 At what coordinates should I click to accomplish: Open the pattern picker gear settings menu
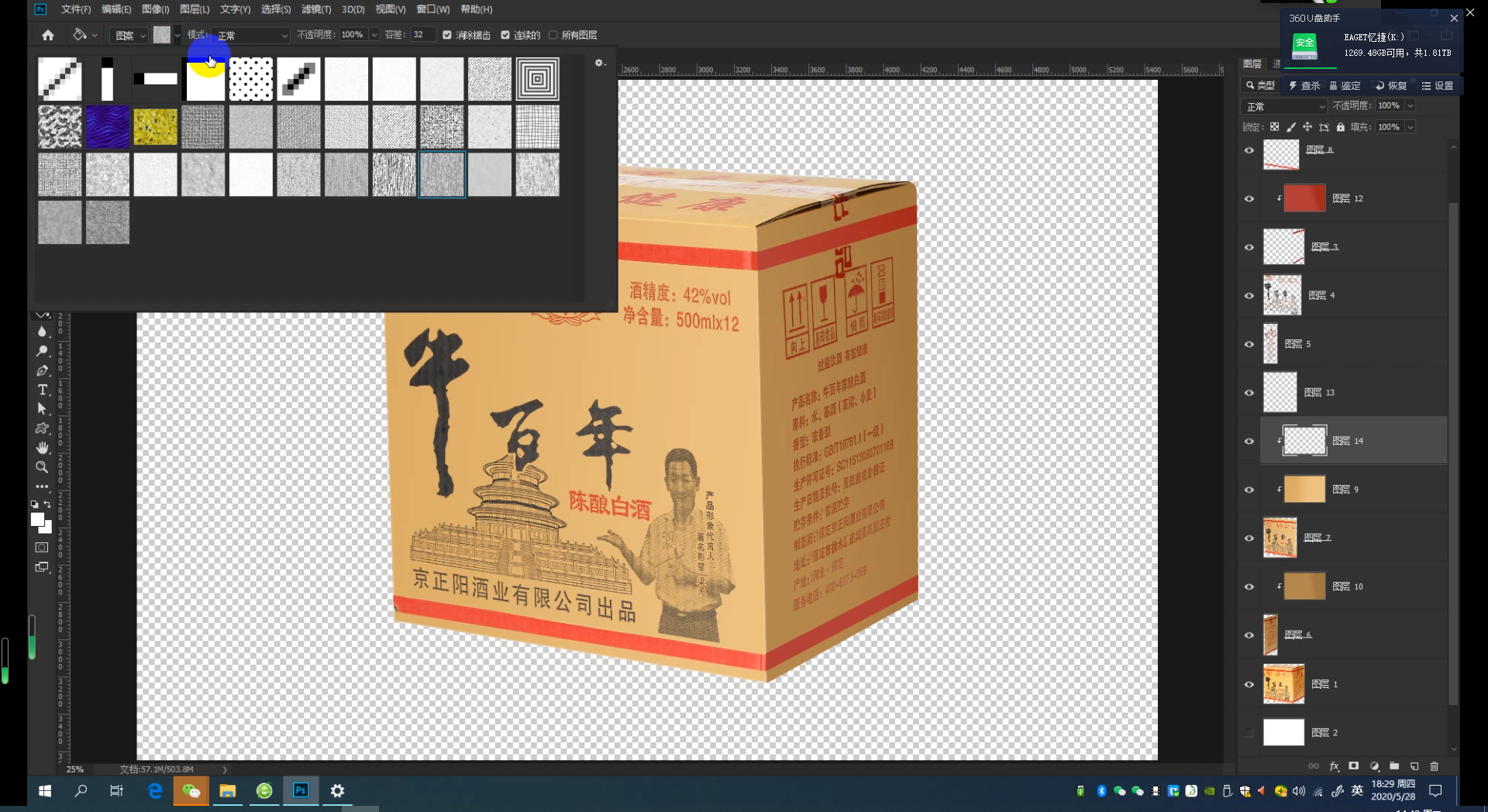point(599,63)
